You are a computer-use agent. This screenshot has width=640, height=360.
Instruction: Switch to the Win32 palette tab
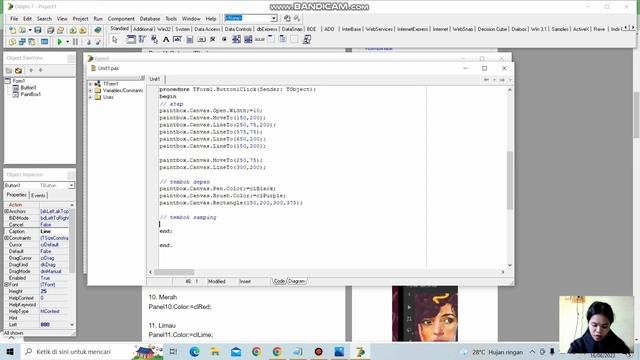[x=164, y=29]
